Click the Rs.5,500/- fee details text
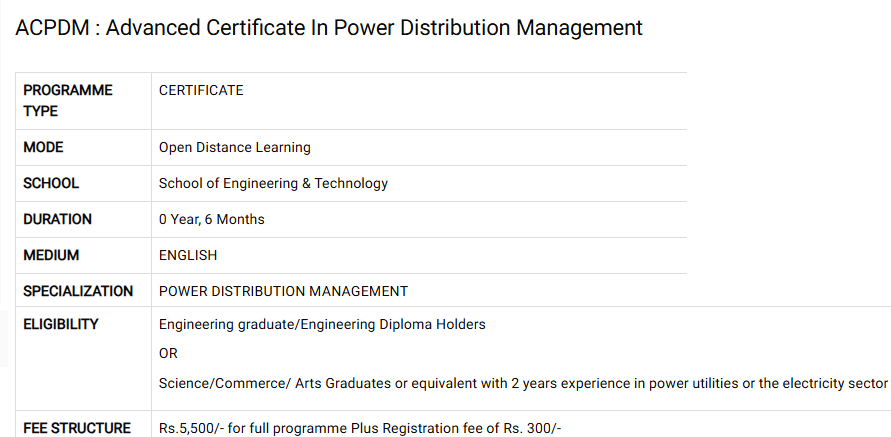Screen dimensions: 891x437 click(360, 428)
